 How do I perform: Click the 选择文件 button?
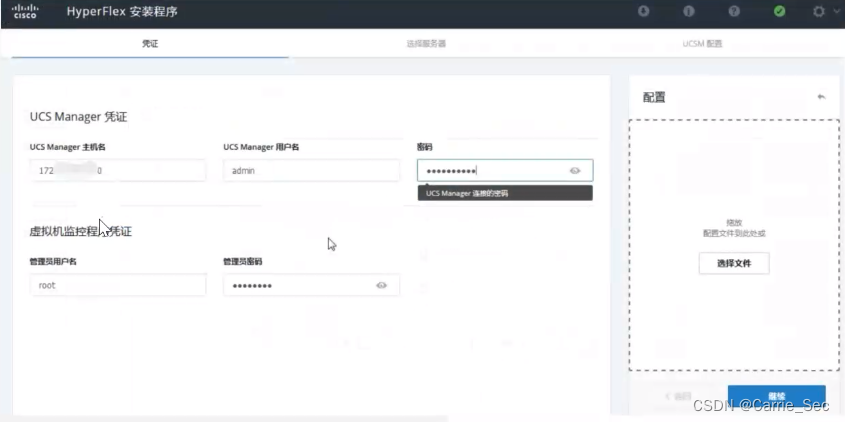734,264
